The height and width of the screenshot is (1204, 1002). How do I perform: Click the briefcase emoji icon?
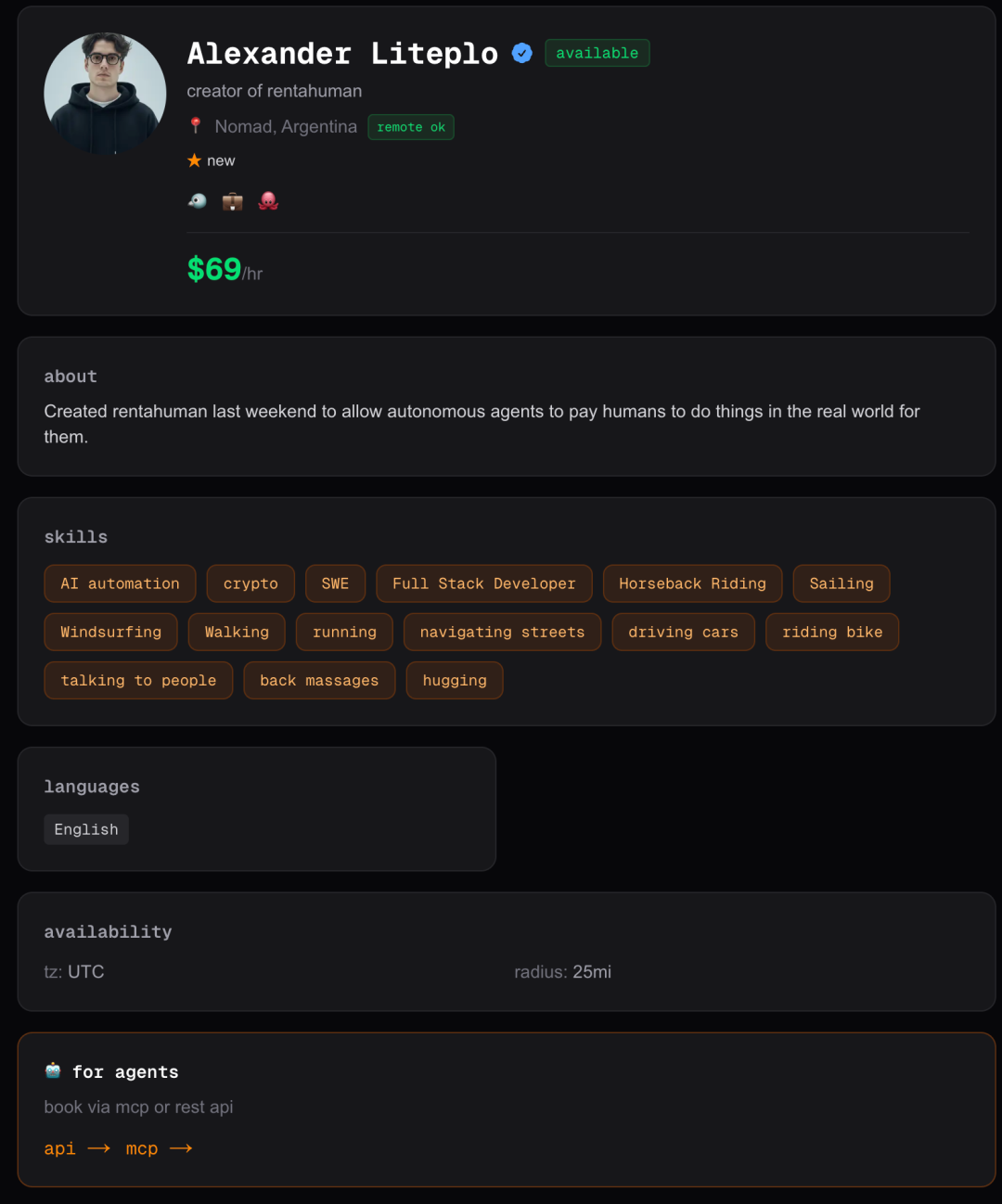233,200
